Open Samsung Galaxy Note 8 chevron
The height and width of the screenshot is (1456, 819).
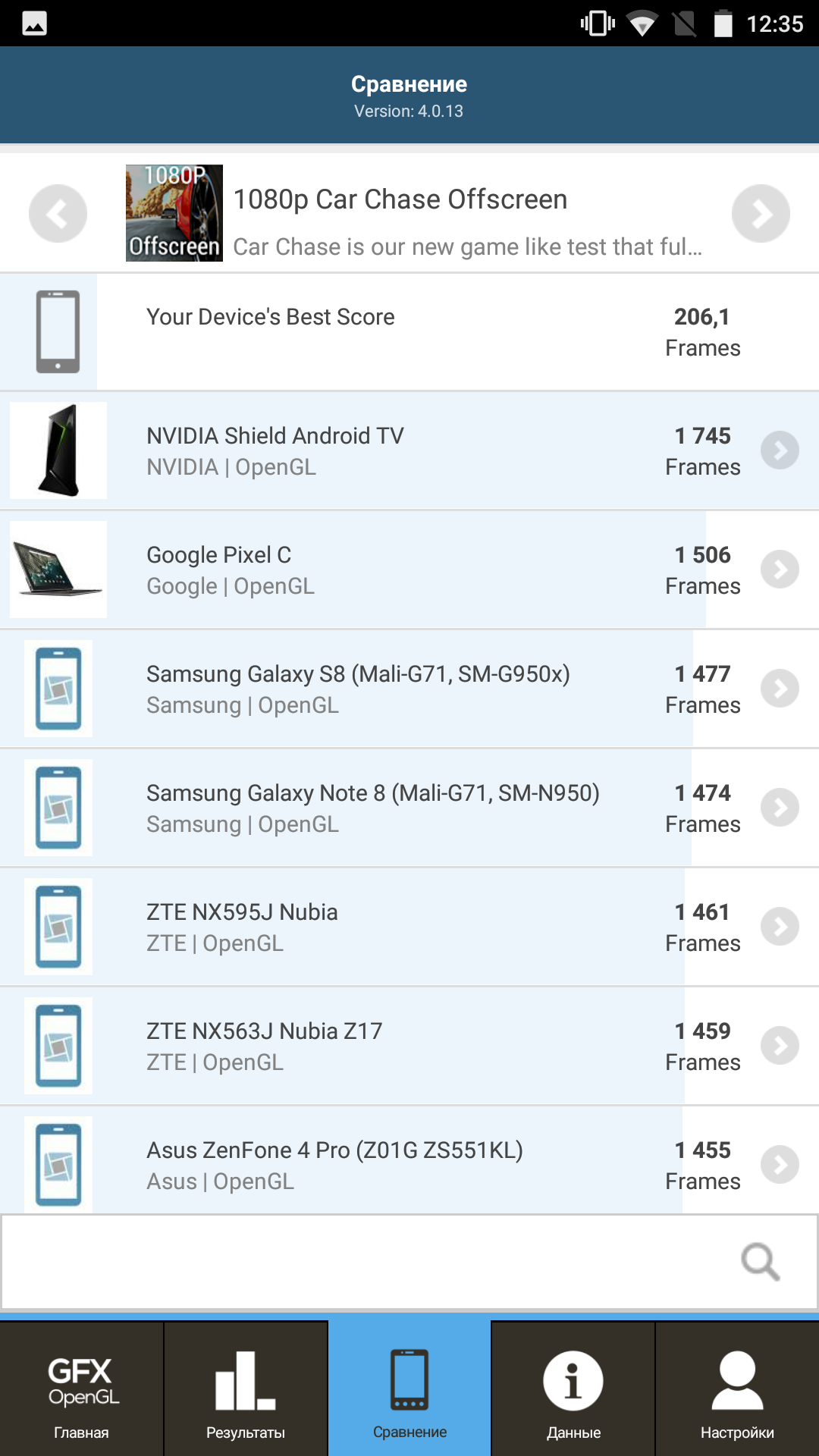pos(780,808)
